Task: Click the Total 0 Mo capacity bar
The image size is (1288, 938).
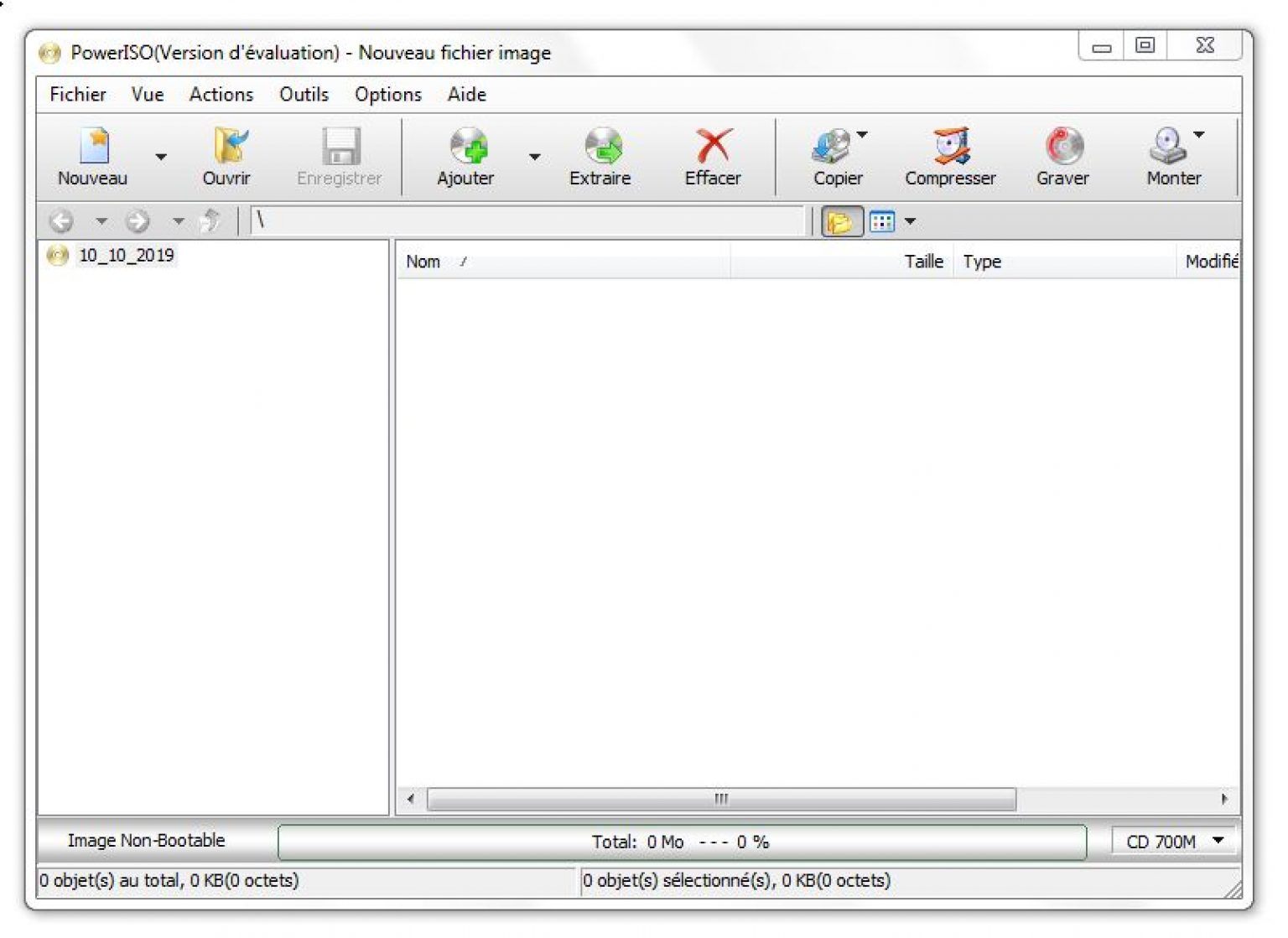Action: pyautogui.click(x=682, y=842)
